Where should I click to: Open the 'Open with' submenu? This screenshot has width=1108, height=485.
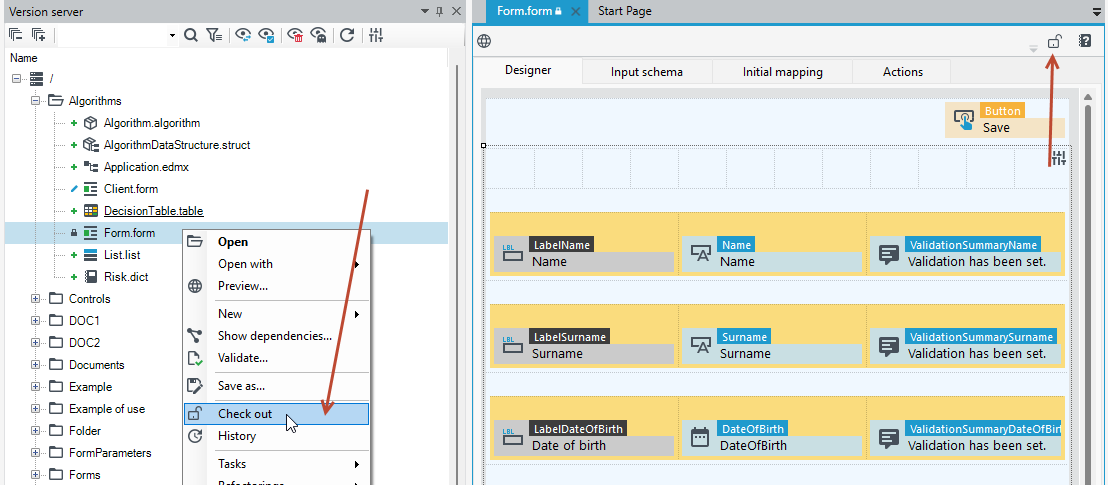[276, 264]
